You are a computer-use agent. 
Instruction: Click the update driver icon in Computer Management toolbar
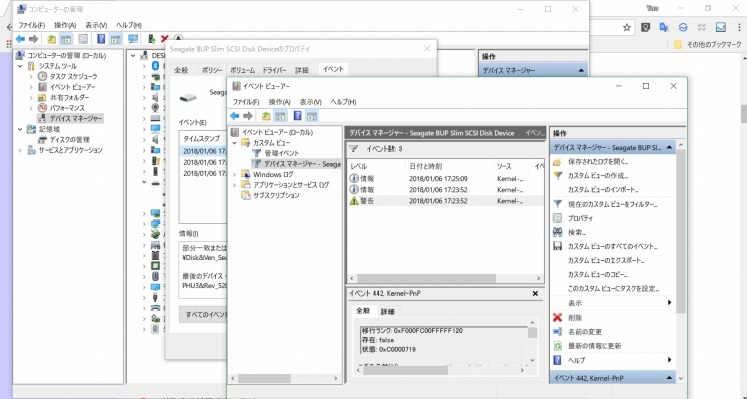pyautogui.click(x=151, y=39)
